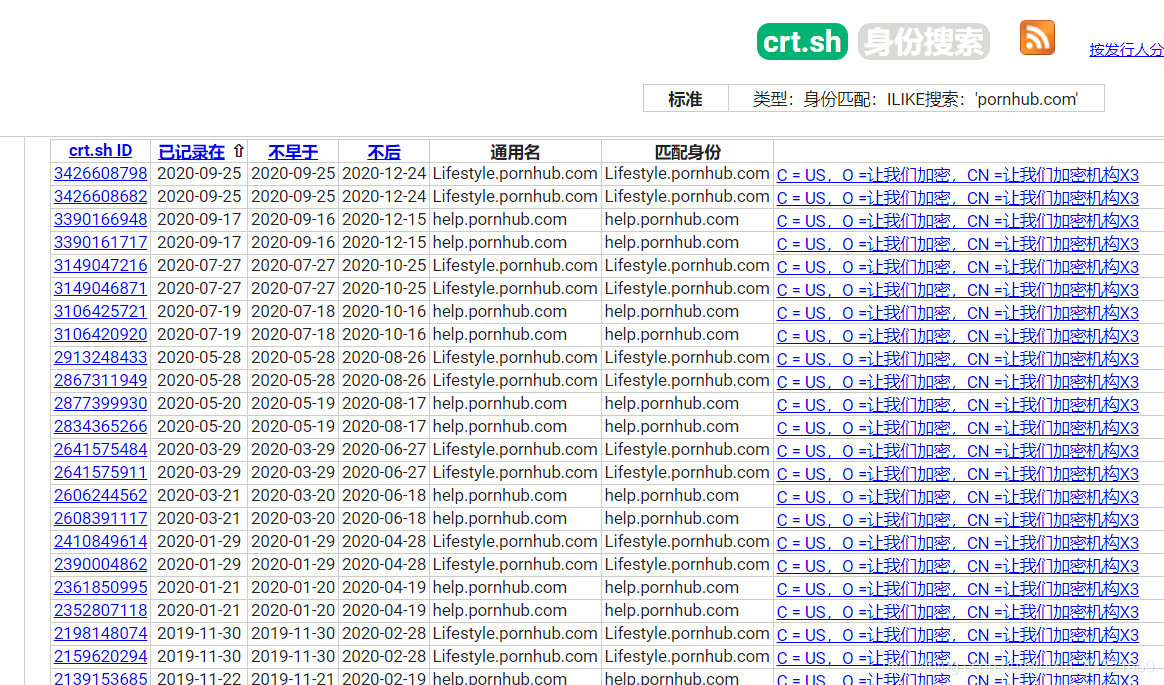Open issuer link in row 3149047216
Image resolution: width=1164 pixels, height=685 pixels.
click(958, 267)
